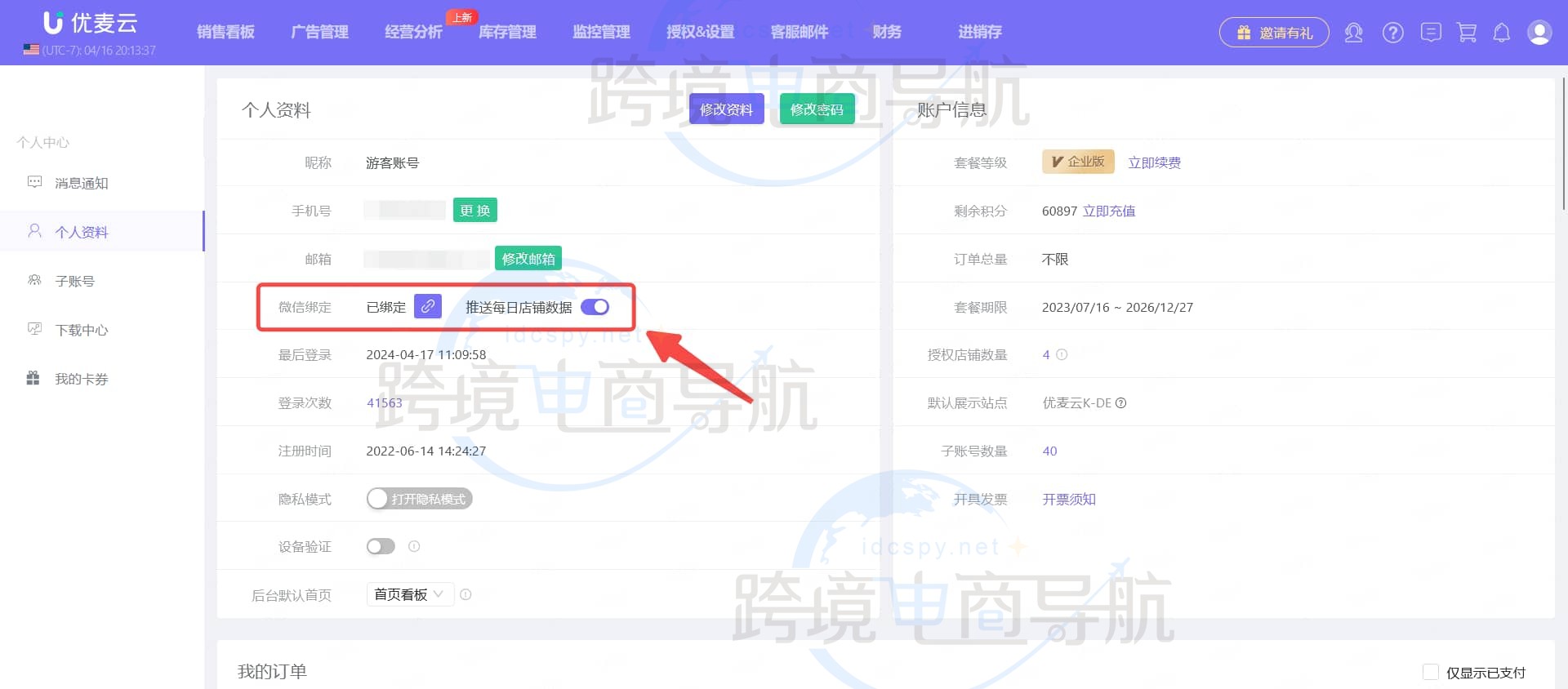Viewport: 1568px width, 689px height.
Task: Toggle 推送每日店铺数据 switch
Action: point(595,307)
